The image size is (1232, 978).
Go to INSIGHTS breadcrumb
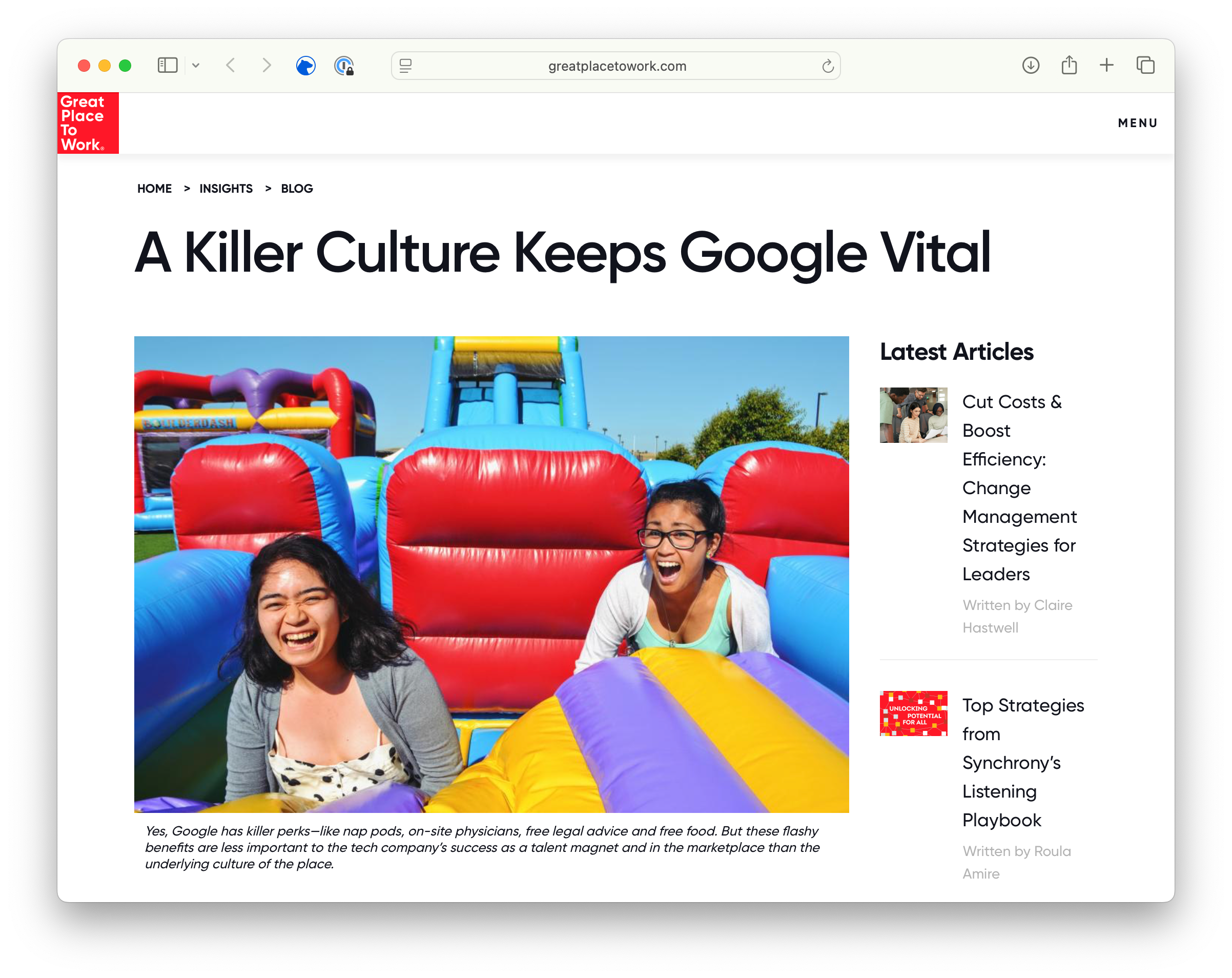coord(225,189)
